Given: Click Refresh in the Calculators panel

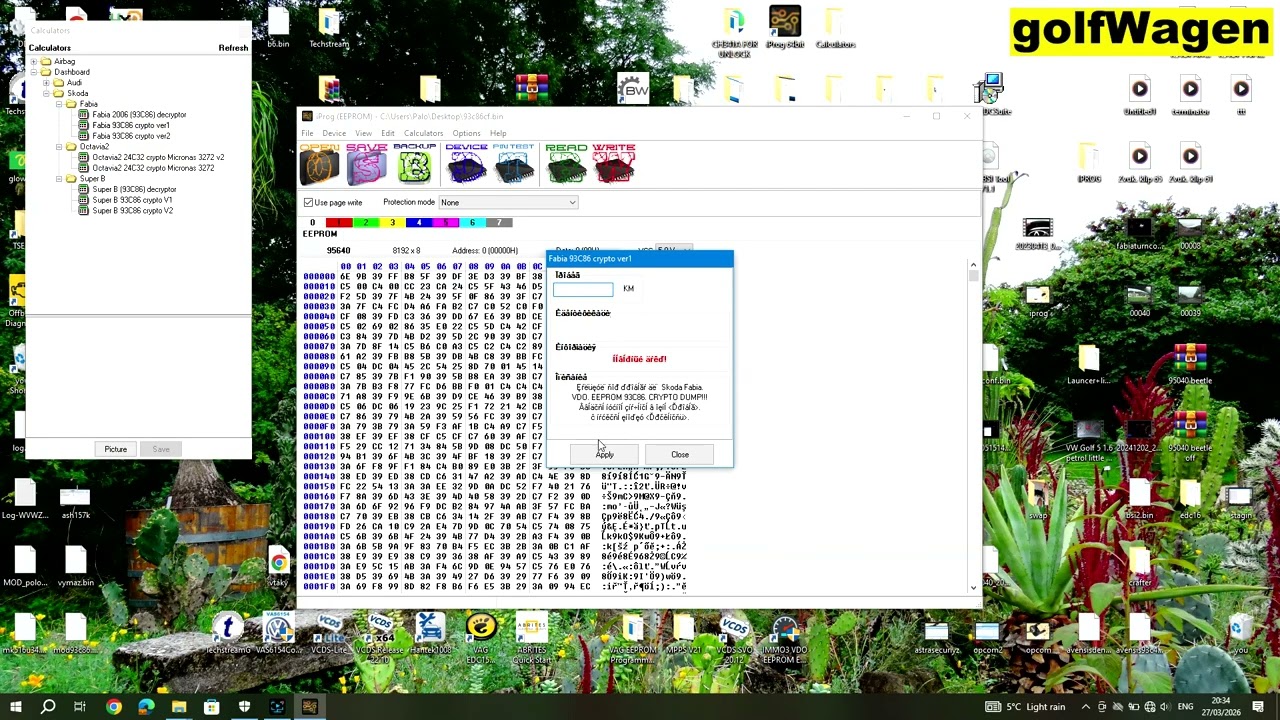Looking at the screenshot, I should pos(233,48).
